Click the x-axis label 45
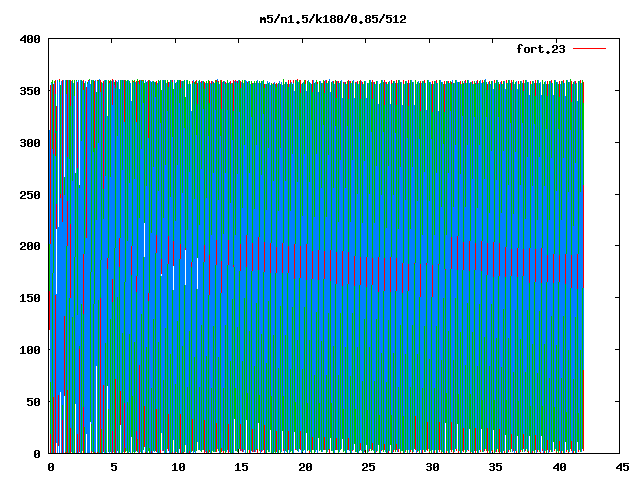This screenshot has height=480, width=640. pos(622,467)
